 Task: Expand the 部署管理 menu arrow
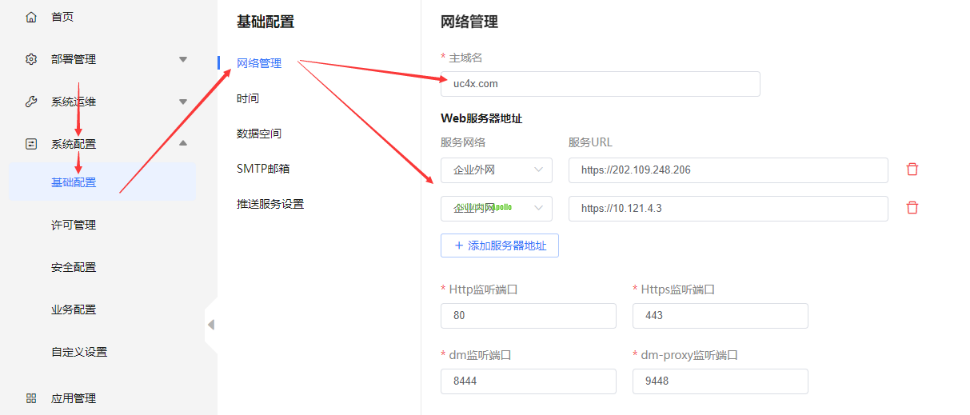[x=183, y=59]
